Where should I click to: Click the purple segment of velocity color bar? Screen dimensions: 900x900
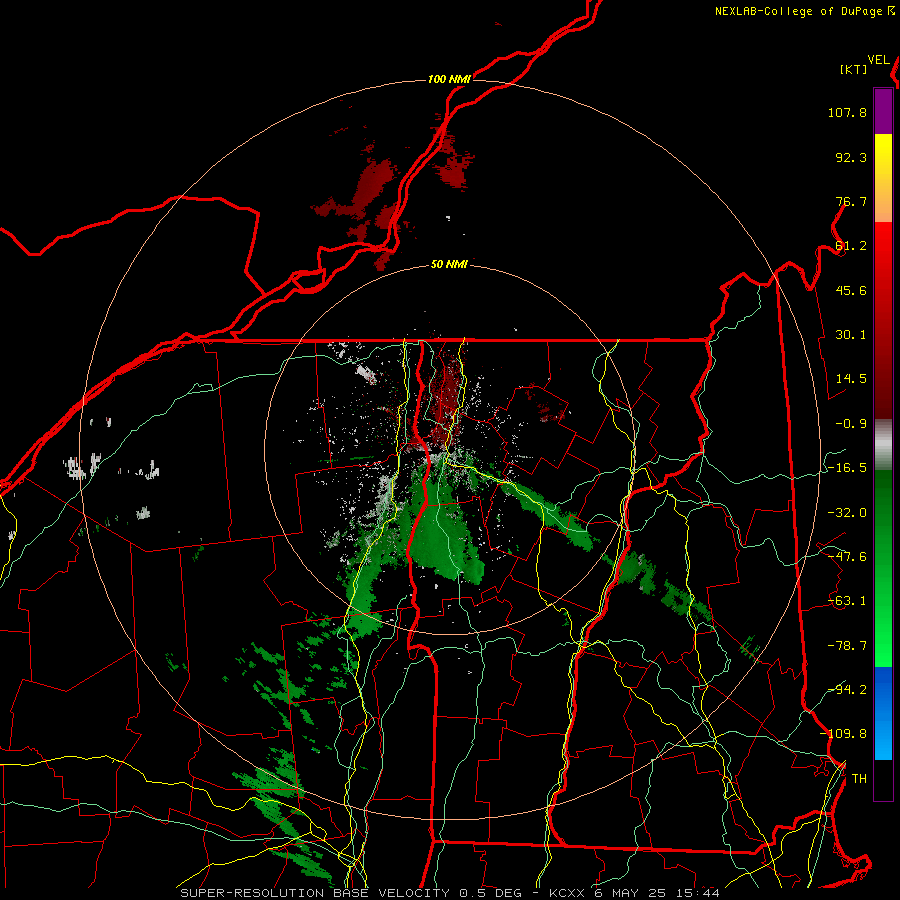[x=883, y=111]
